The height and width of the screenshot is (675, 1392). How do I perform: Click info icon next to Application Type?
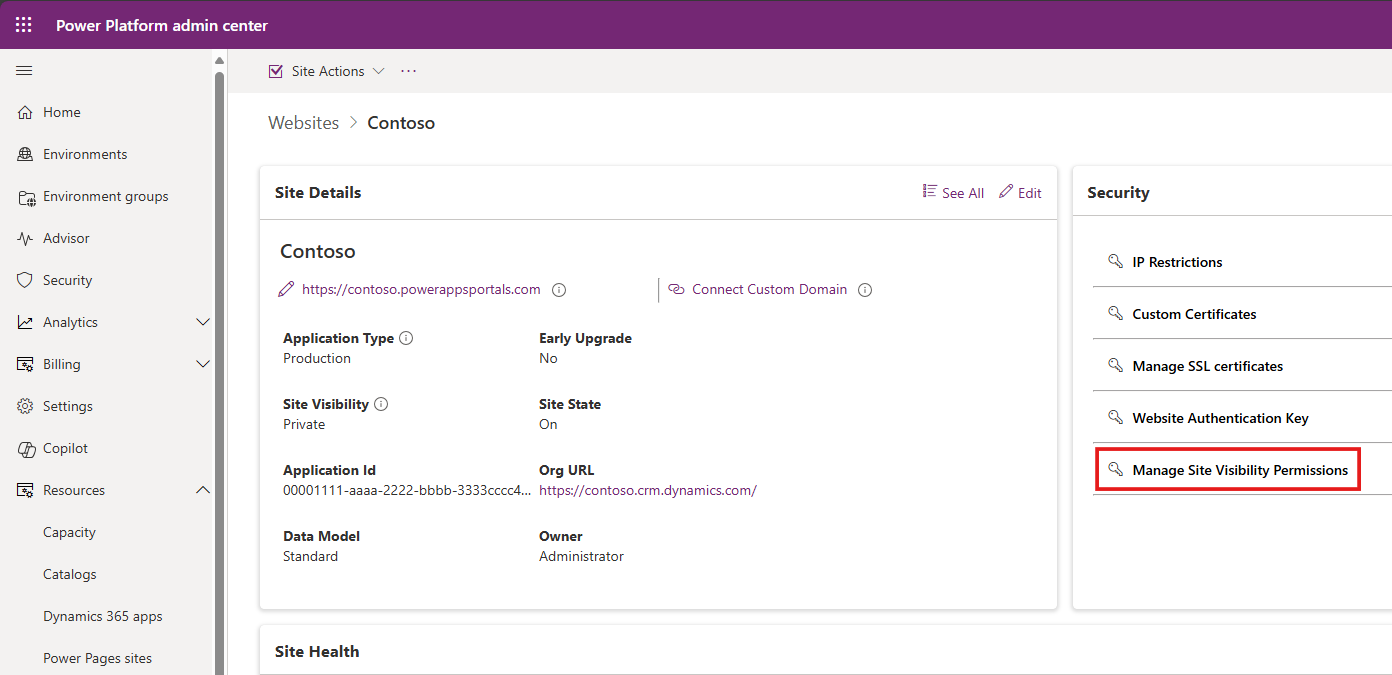coord(406,338)
